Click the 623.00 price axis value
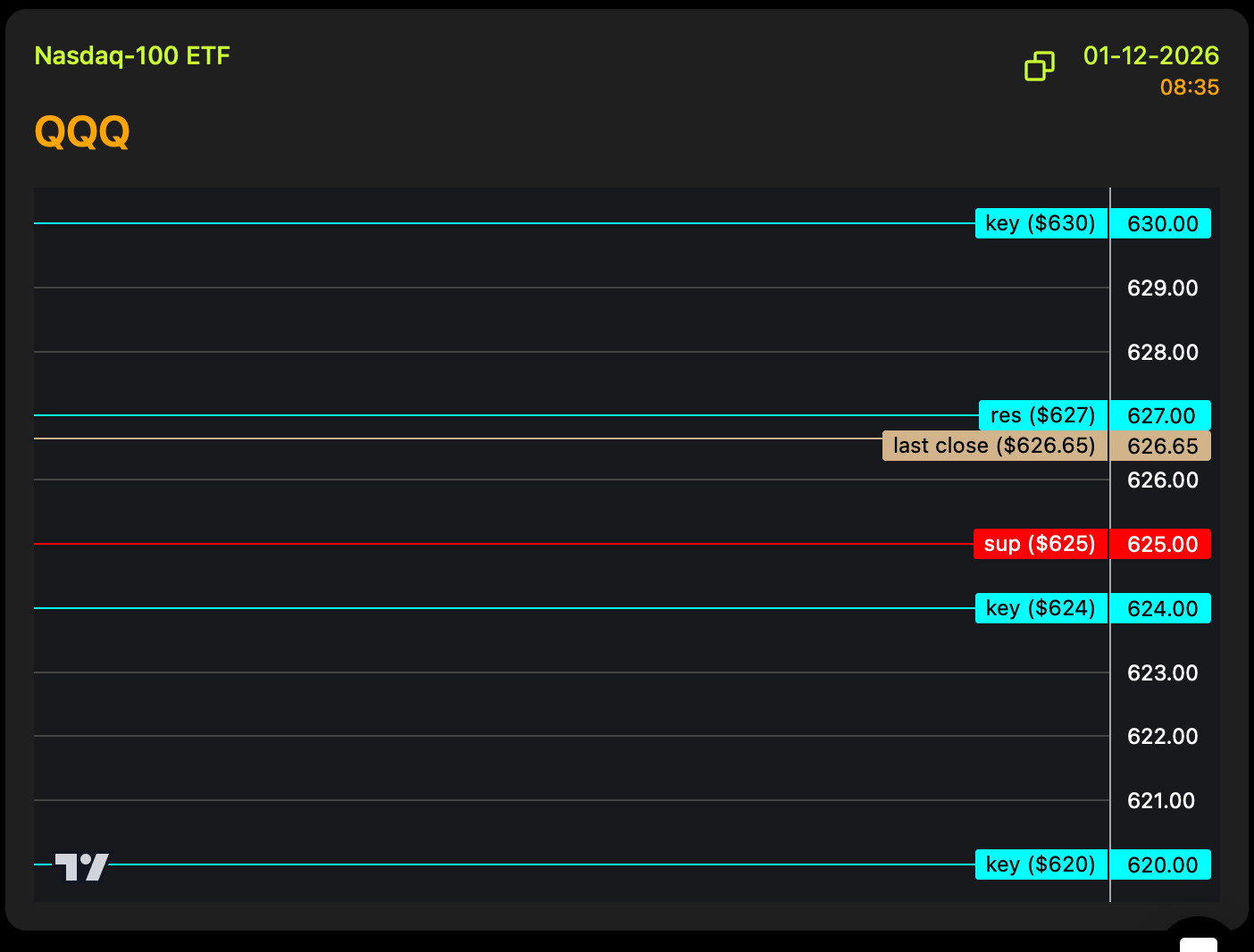Image resolution: width=1254 pixels, height=952 pixels. [1162, 673]
